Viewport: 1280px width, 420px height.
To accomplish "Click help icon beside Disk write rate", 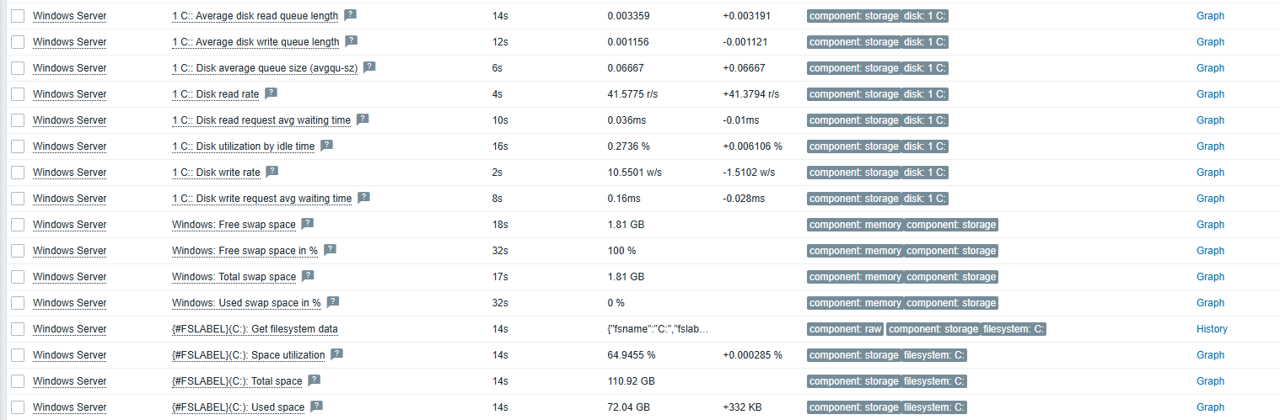I will [x=272, y=171].
